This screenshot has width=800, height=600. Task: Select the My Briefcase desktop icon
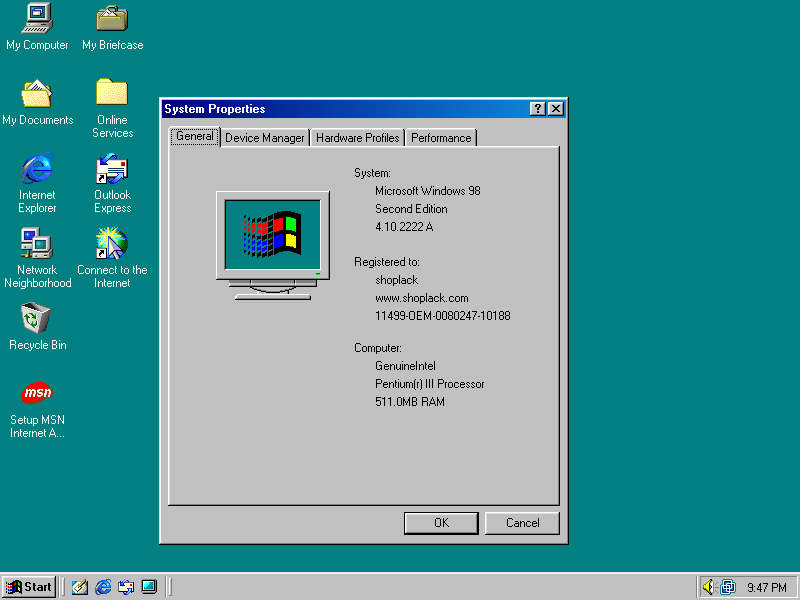(x=112, y=27)
